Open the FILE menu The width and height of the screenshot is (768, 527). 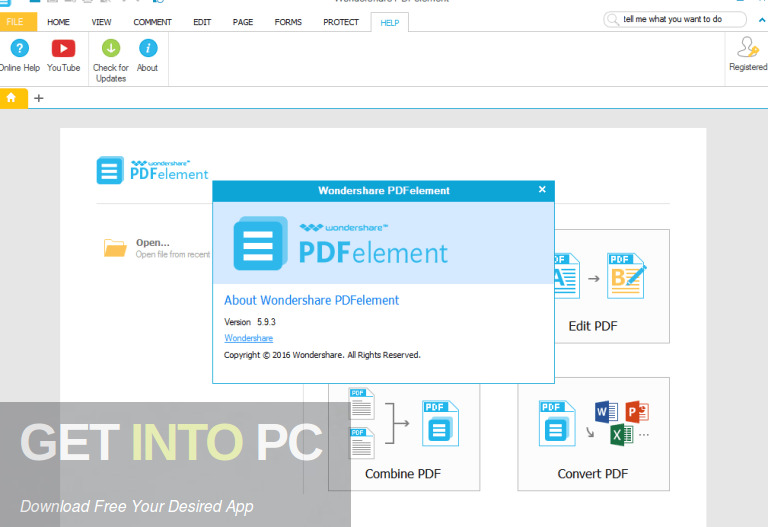[18, 22]
